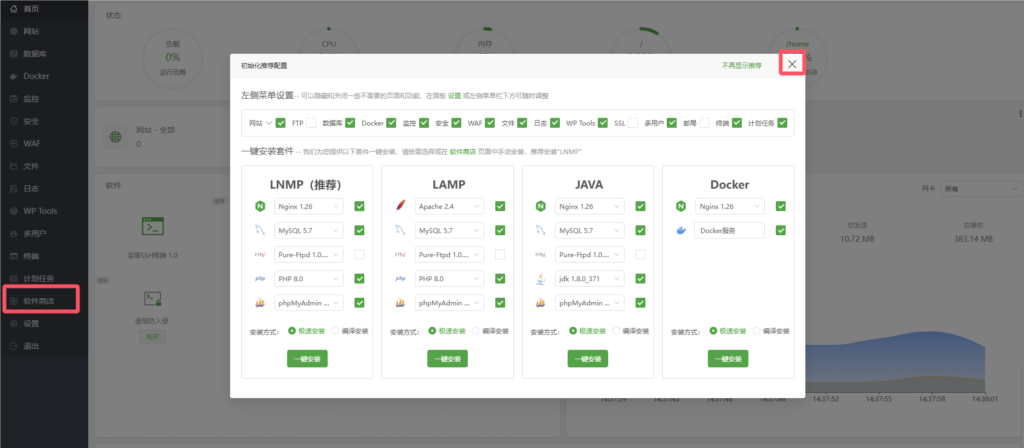Click the 安全 shield sidebar icon

coord(14,121)
